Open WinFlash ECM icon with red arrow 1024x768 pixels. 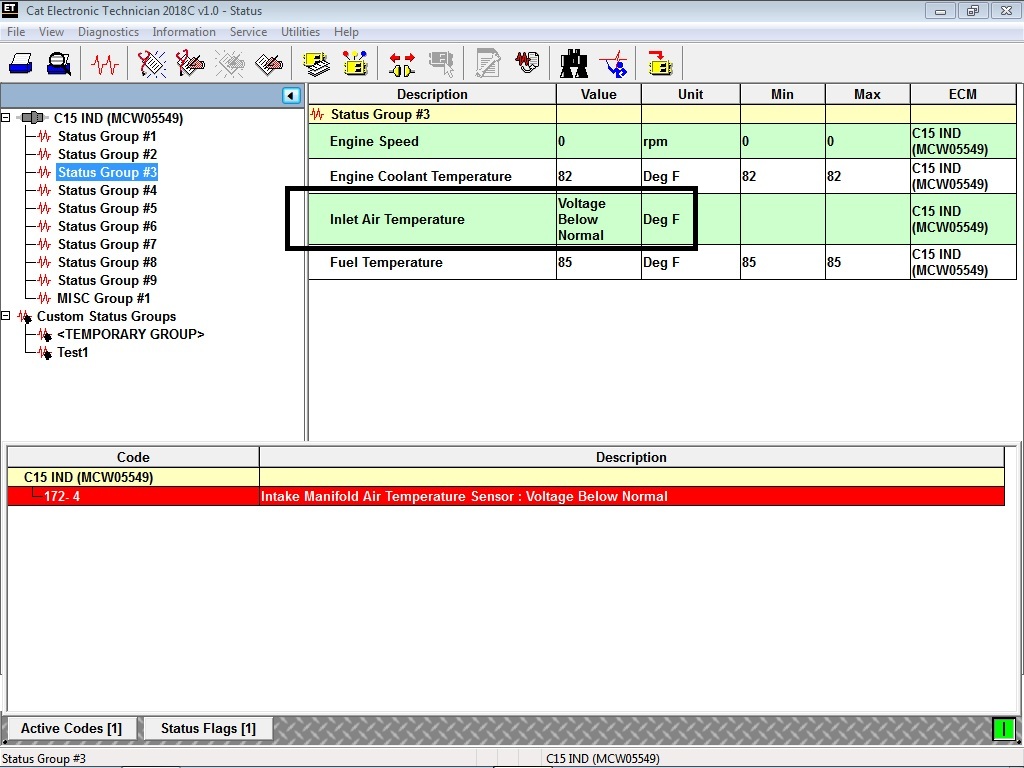coord(660,64)
